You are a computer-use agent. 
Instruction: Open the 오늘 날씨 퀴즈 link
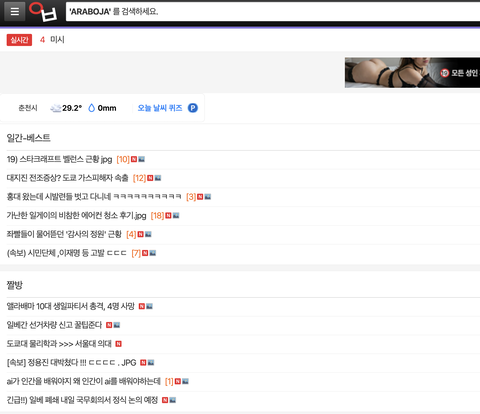pos(160,108)
